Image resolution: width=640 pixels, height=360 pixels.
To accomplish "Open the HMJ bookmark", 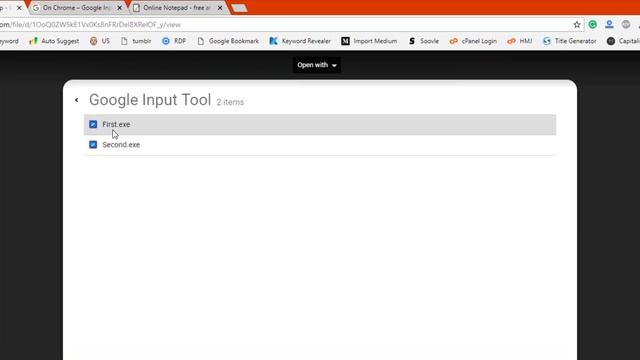I will [520, 41].
